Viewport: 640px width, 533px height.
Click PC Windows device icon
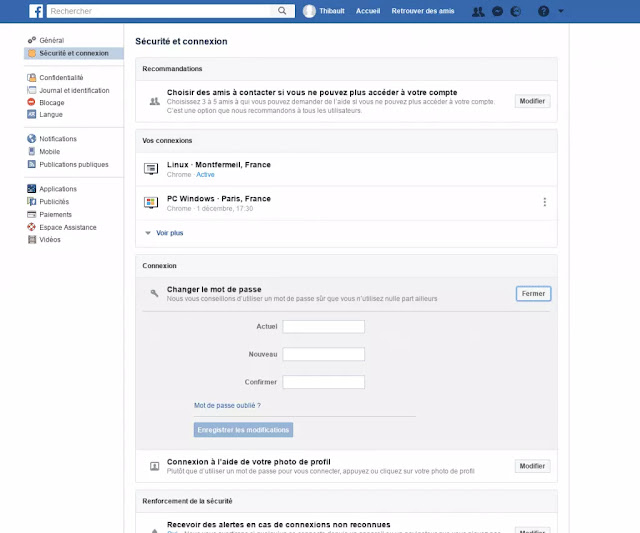pos(151,202)
